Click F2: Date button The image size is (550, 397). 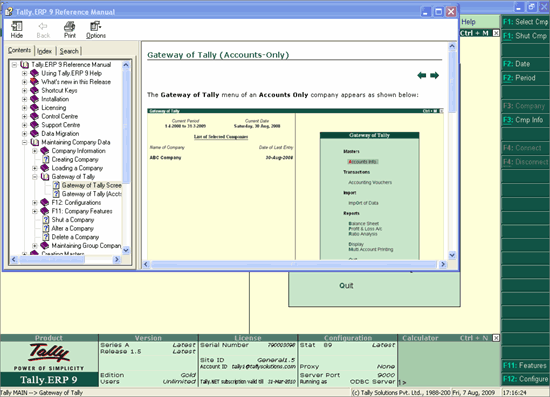point(525,64)
